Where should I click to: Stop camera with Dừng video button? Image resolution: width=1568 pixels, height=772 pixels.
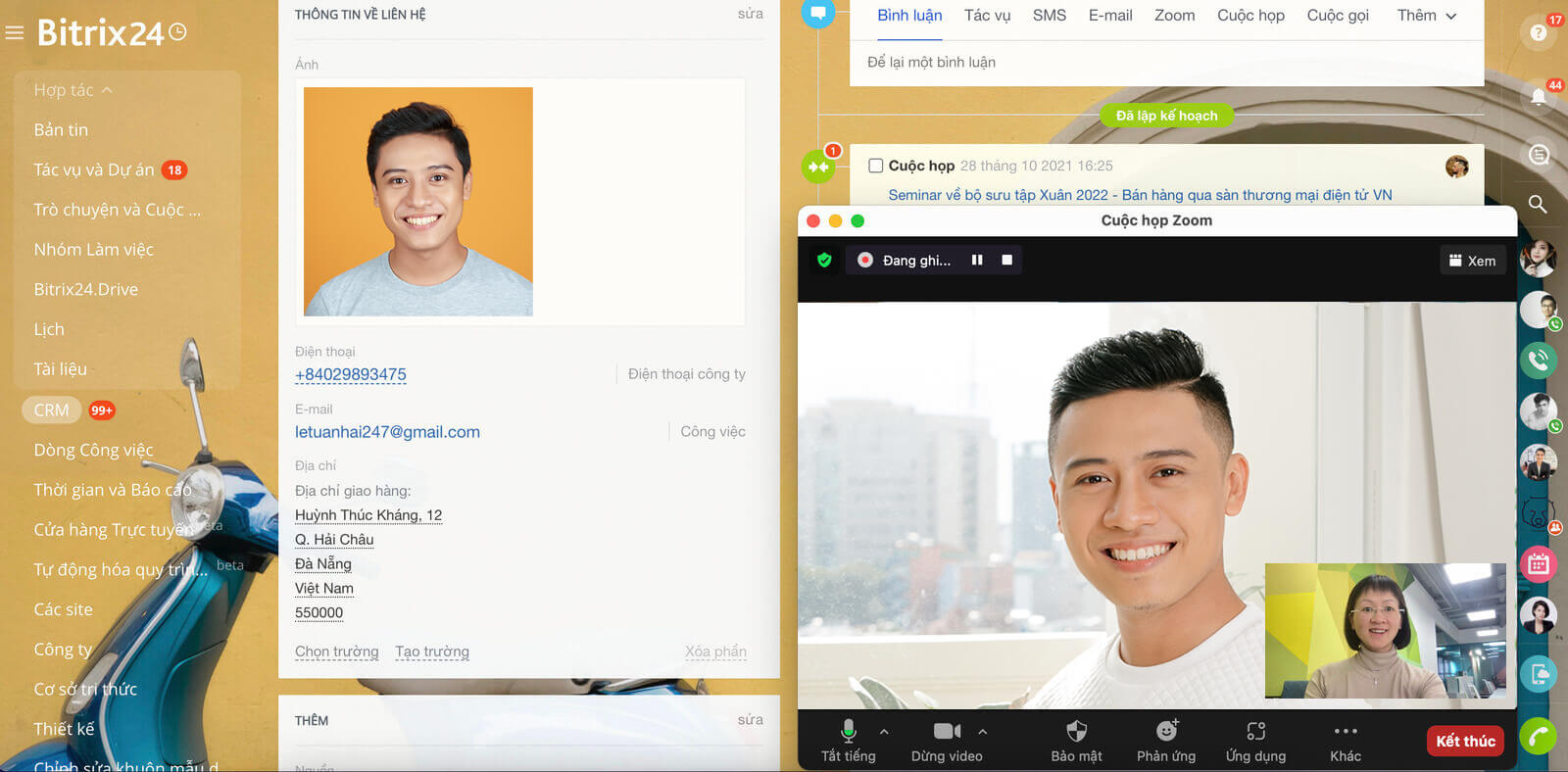pos(947,741)
